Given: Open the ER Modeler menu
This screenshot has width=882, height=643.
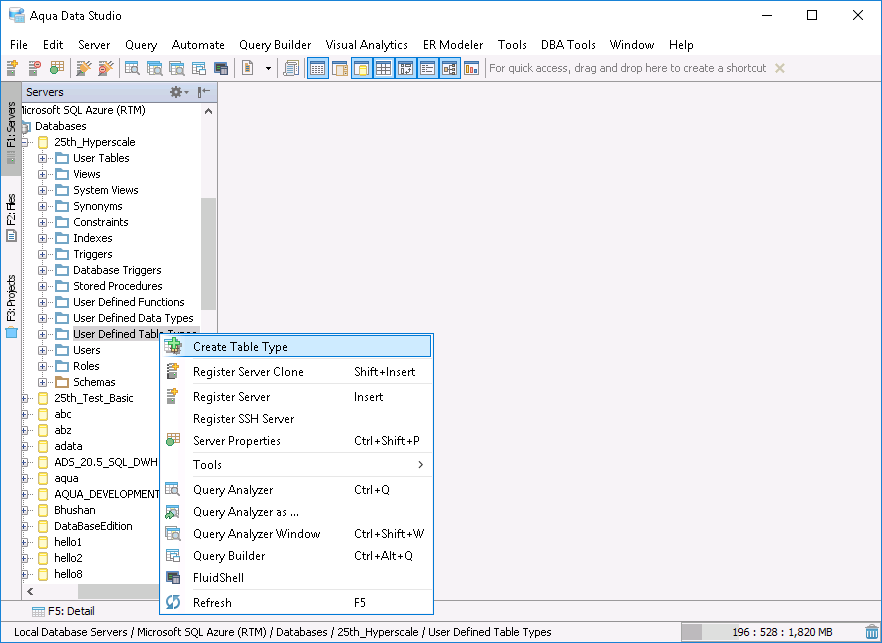Looking at the screenshot, I should click(453, 45).
